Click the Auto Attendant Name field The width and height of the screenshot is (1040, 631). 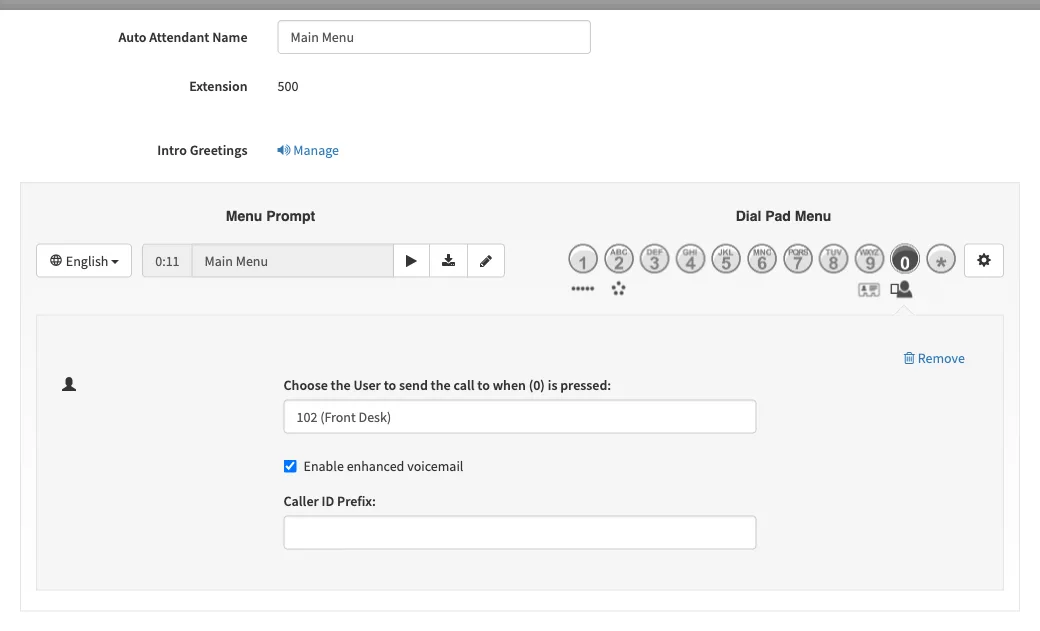pyautogui.click(x=434, y=37)
